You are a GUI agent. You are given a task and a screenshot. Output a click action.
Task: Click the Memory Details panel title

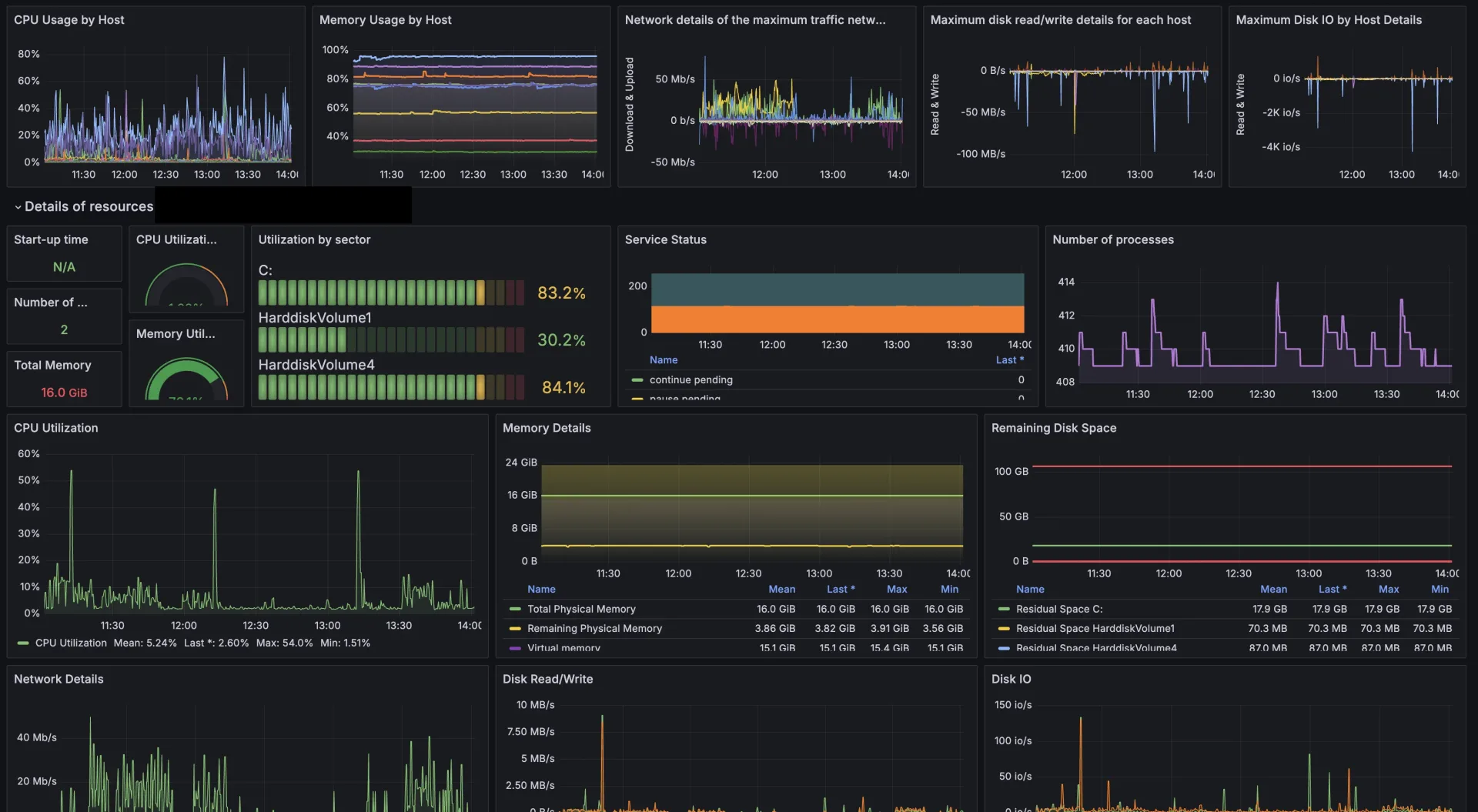click(x=547, y=428)
